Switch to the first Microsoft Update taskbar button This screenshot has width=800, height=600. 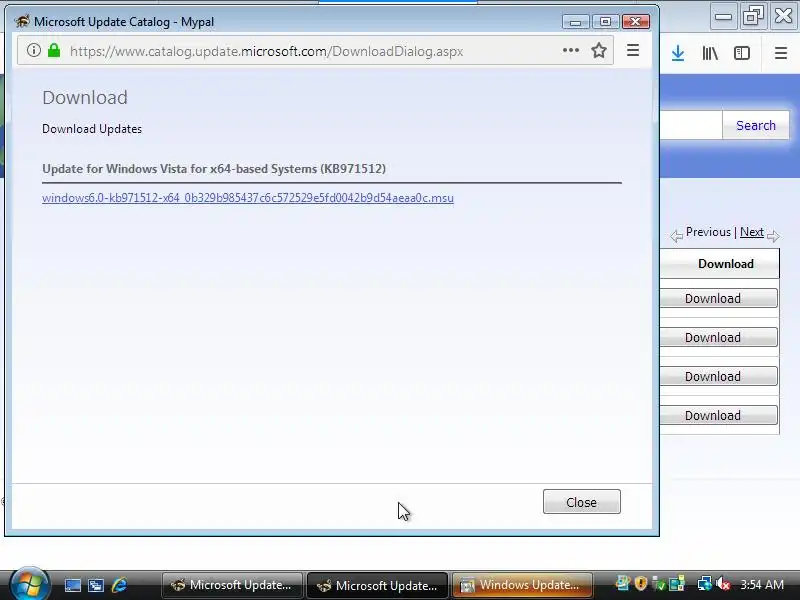coord(233,585)
